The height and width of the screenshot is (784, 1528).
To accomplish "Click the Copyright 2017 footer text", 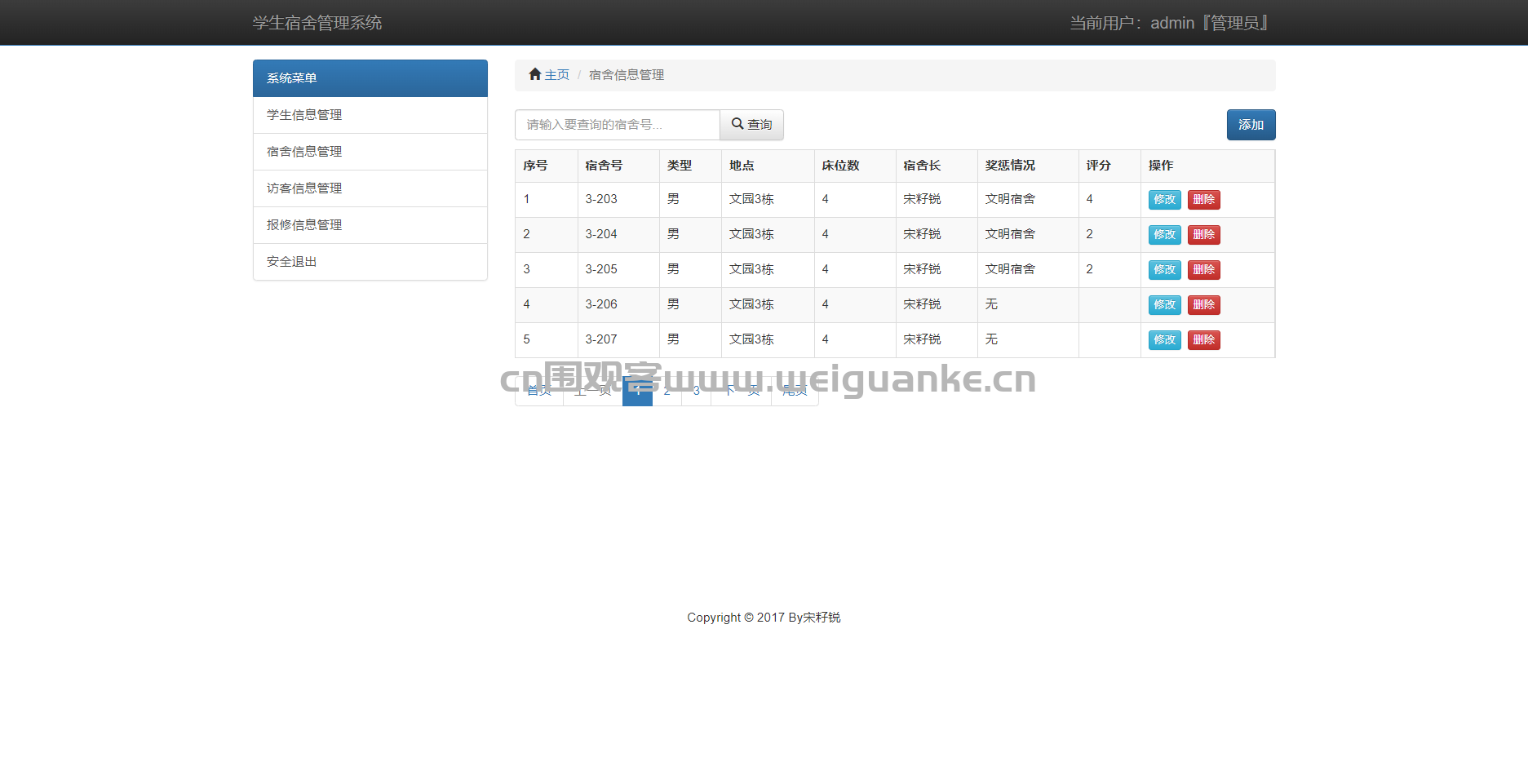I will coord(764,618).
